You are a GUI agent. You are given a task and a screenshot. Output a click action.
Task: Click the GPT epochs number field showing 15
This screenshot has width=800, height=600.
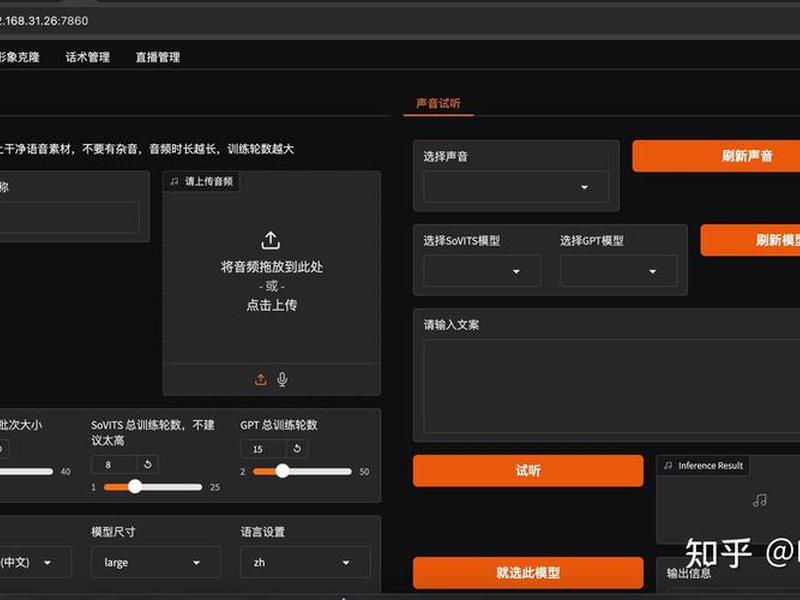coord(264,448)
